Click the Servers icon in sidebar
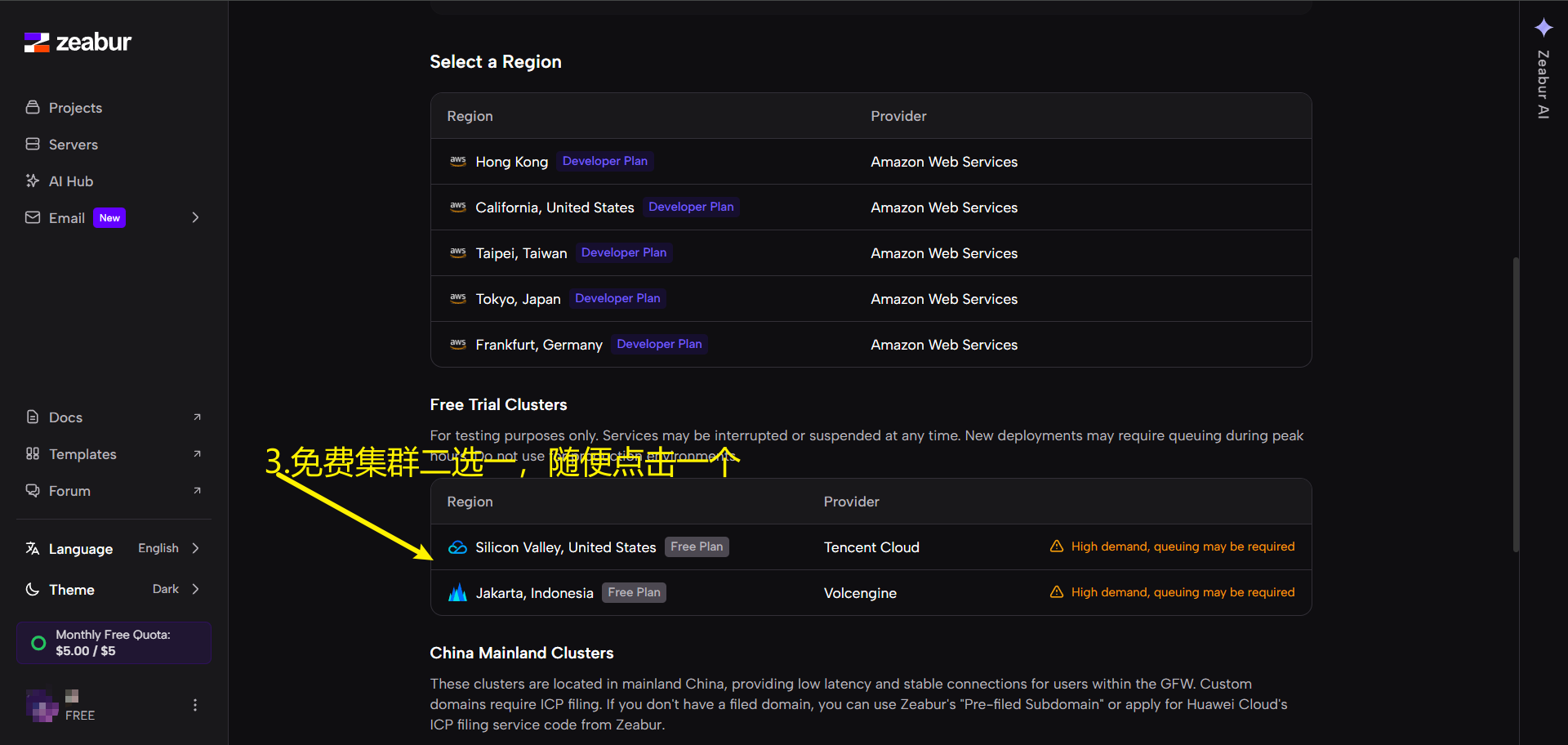 point(33,144)
